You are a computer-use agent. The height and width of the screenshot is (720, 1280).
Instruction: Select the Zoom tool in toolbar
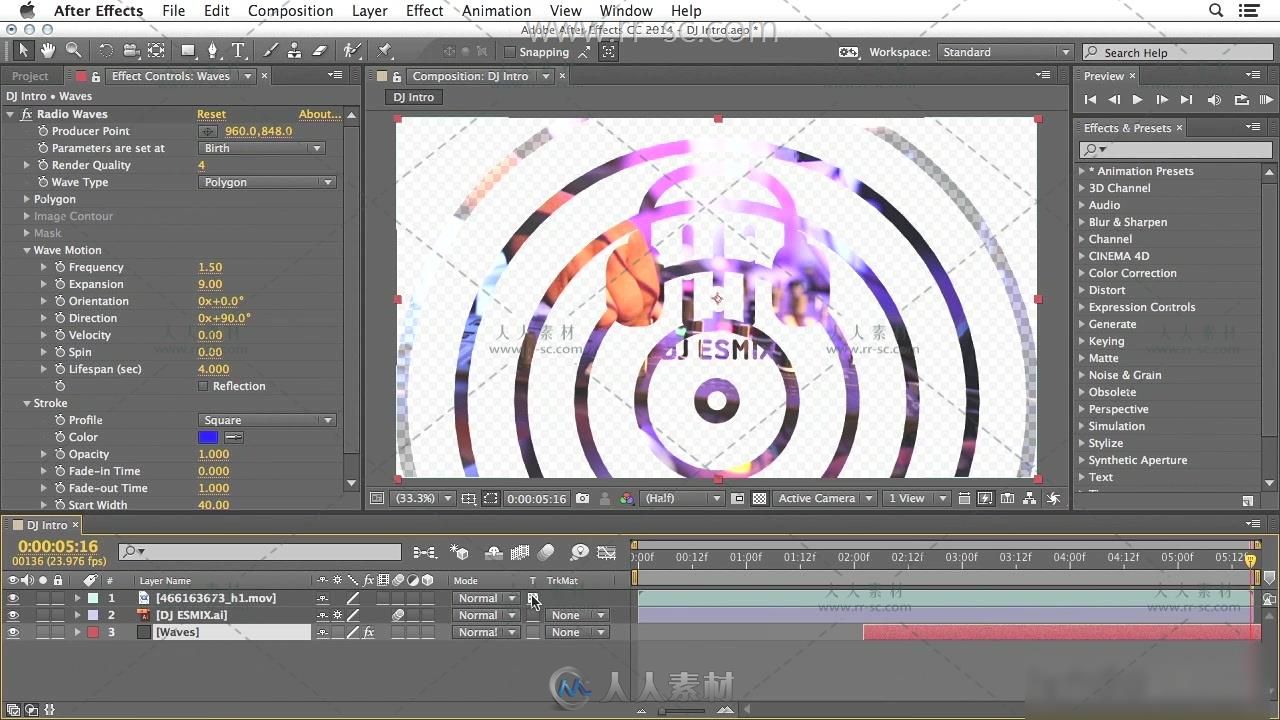(73, 51)
